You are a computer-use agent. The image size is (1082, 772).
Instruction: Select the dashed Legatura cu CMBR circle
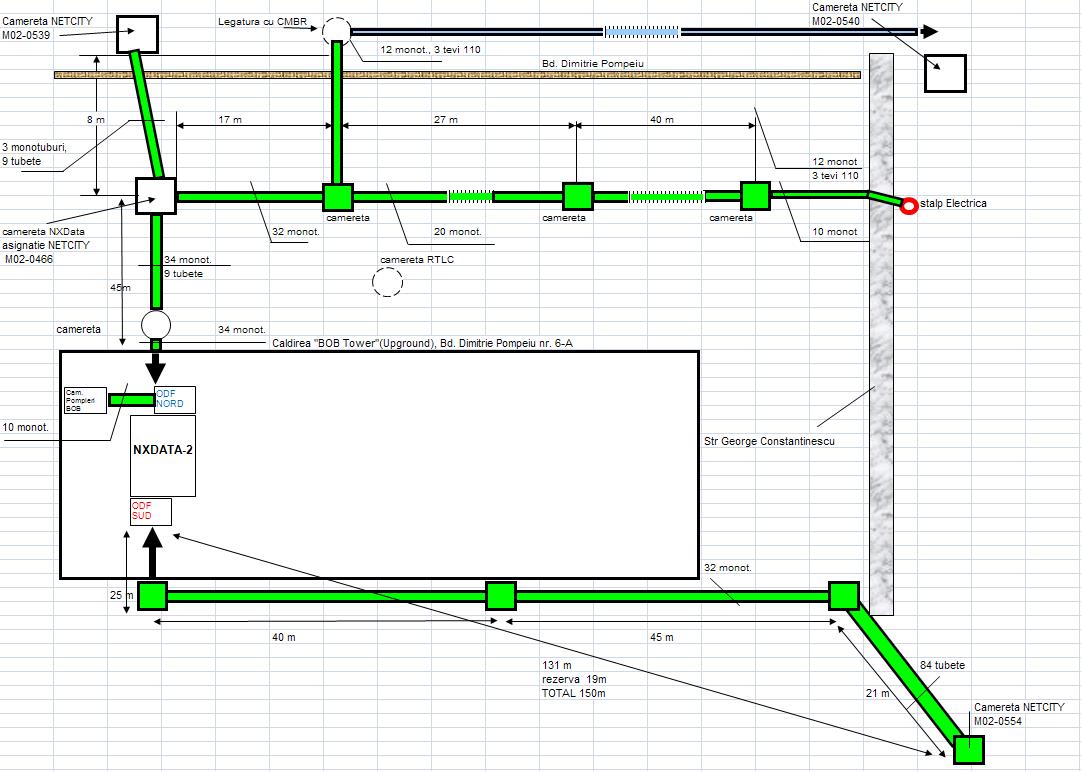coord(337,31)
